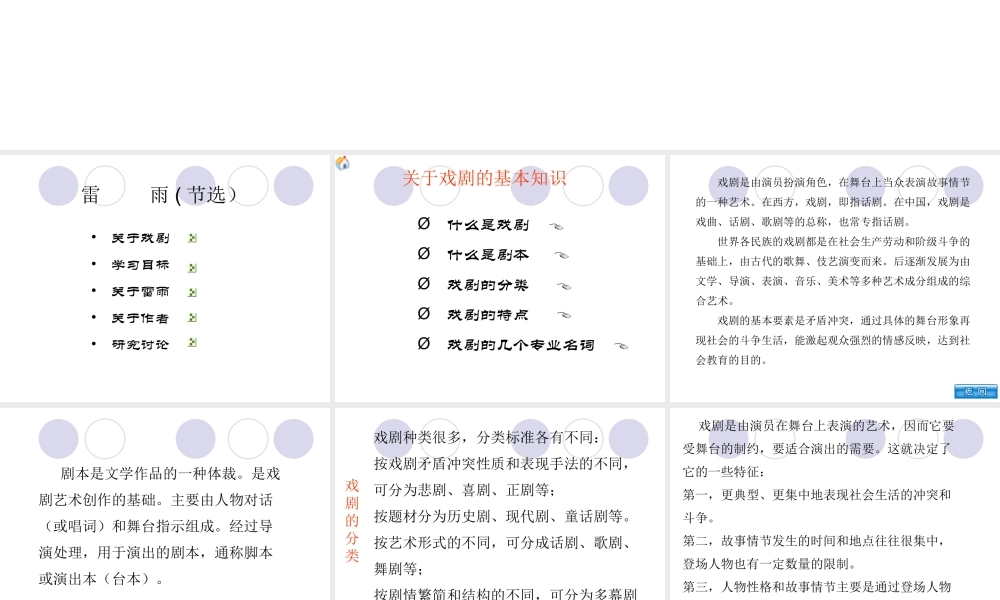Select the 研究讨论 bullet text

point(140,344)
